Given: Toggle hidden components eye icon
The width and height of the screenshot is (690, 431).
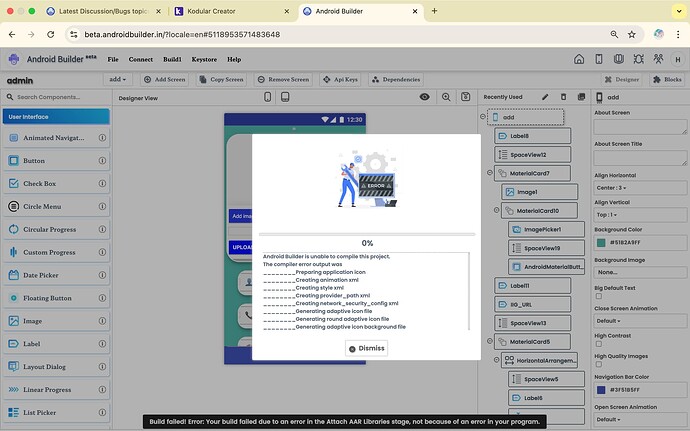Looking at the screenshot, I should coord(425,97).
